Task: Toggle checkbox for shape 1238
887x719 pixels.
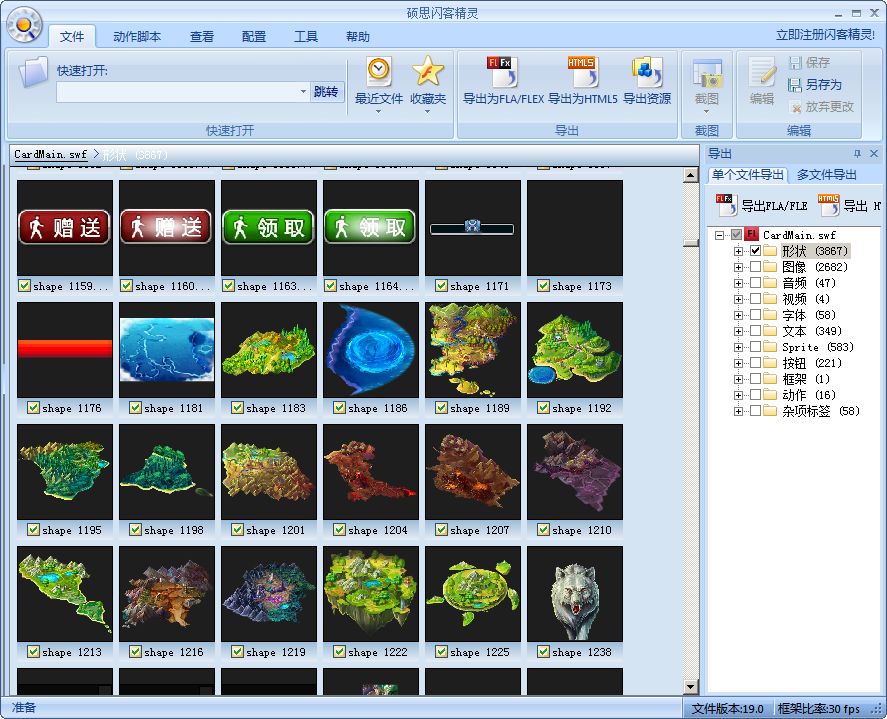Action: 543,652
